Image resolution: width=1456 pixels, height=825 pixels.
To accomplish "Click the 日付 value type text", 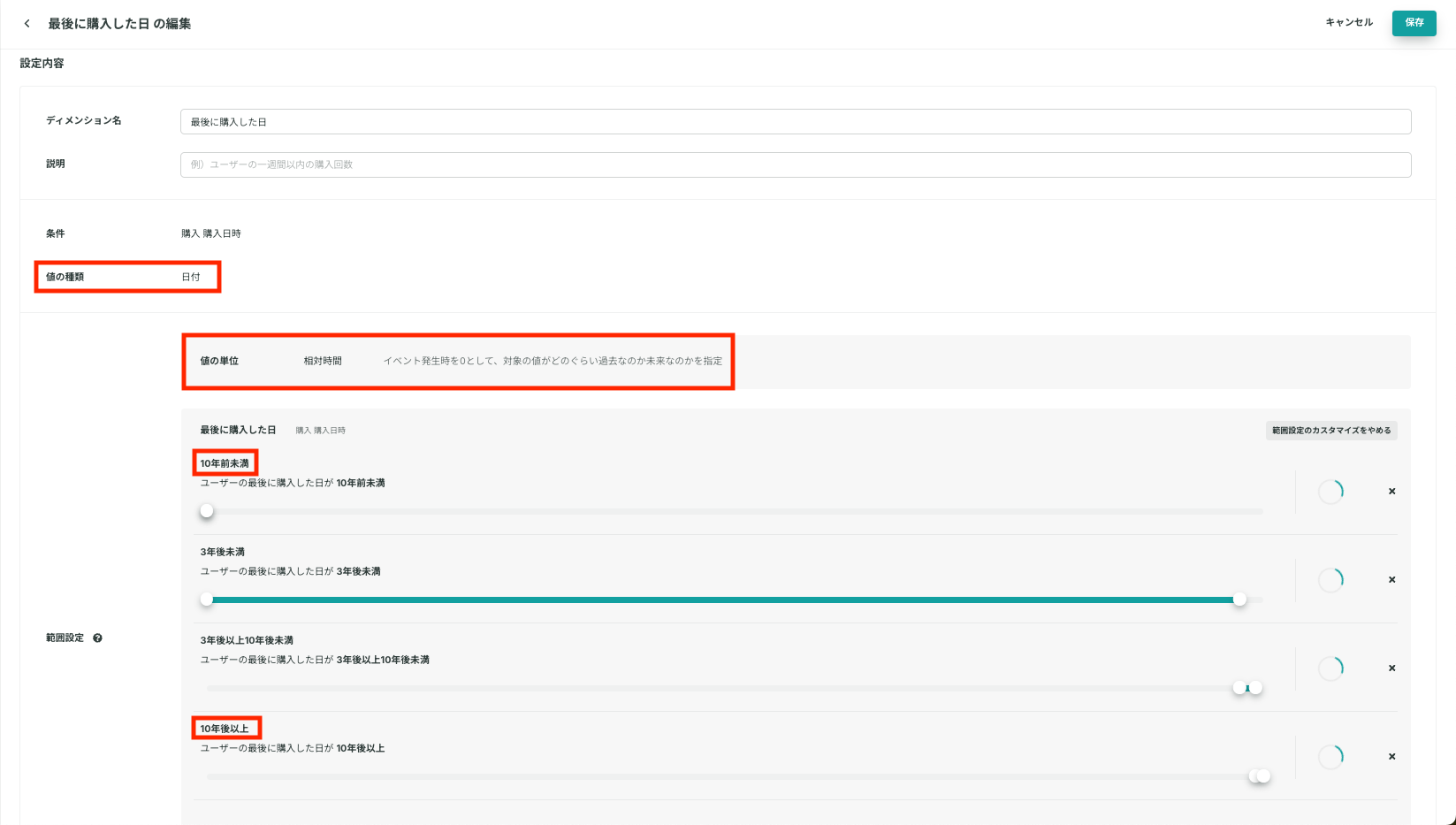I will pyautogui.click(x=191, y=277).
